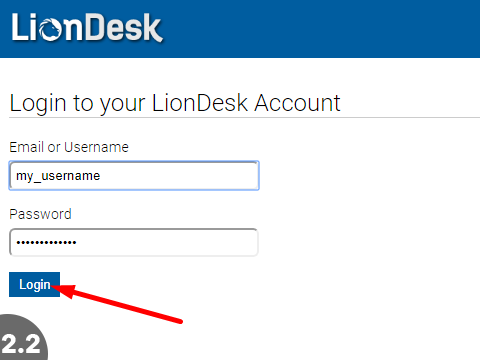480x360 pixels.
Task: Click the empty blue header banner area
Action: point(320,29)
